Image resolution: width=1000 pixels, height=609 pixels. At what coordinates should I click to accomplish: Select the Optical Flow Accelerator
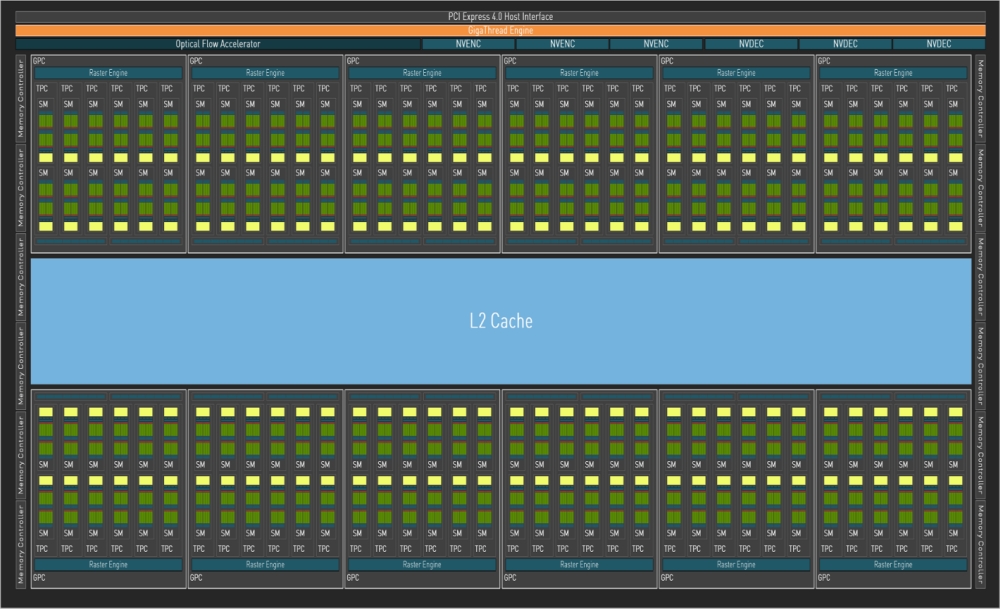pyautogui.click(x=217, y=44)
